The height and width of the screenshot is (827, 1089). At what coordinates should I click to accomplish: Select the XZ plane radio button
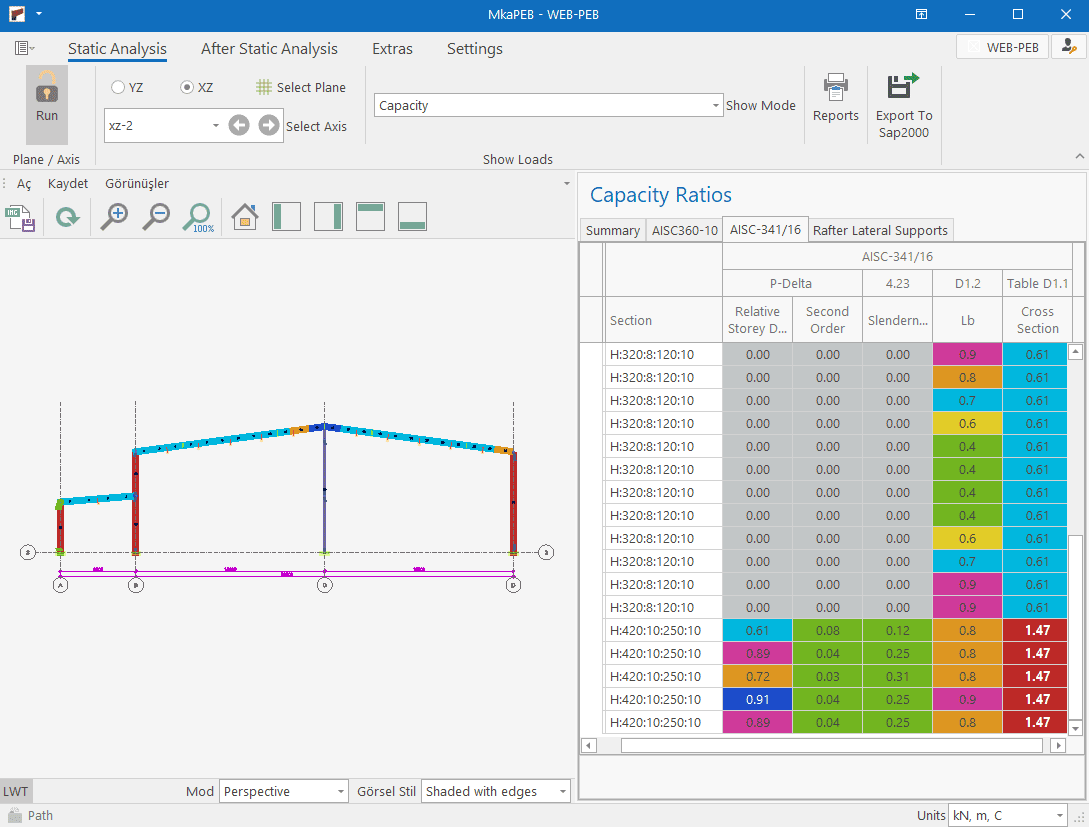[187, 88]
